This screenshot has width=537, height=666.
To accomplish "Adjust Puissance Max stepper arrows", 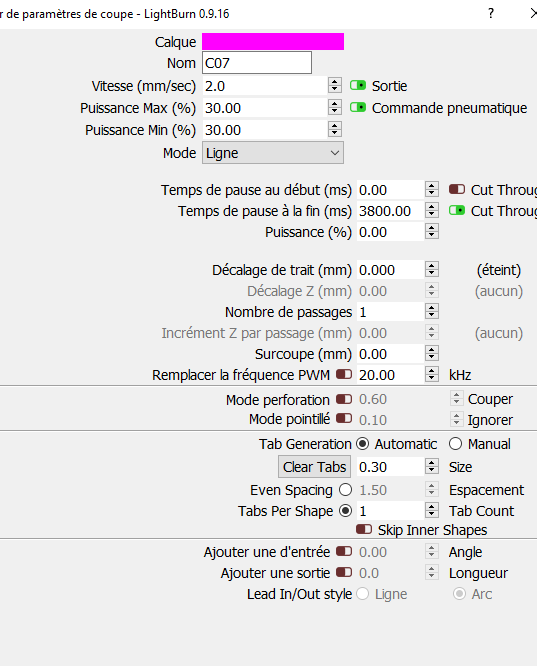I will 335,107.
